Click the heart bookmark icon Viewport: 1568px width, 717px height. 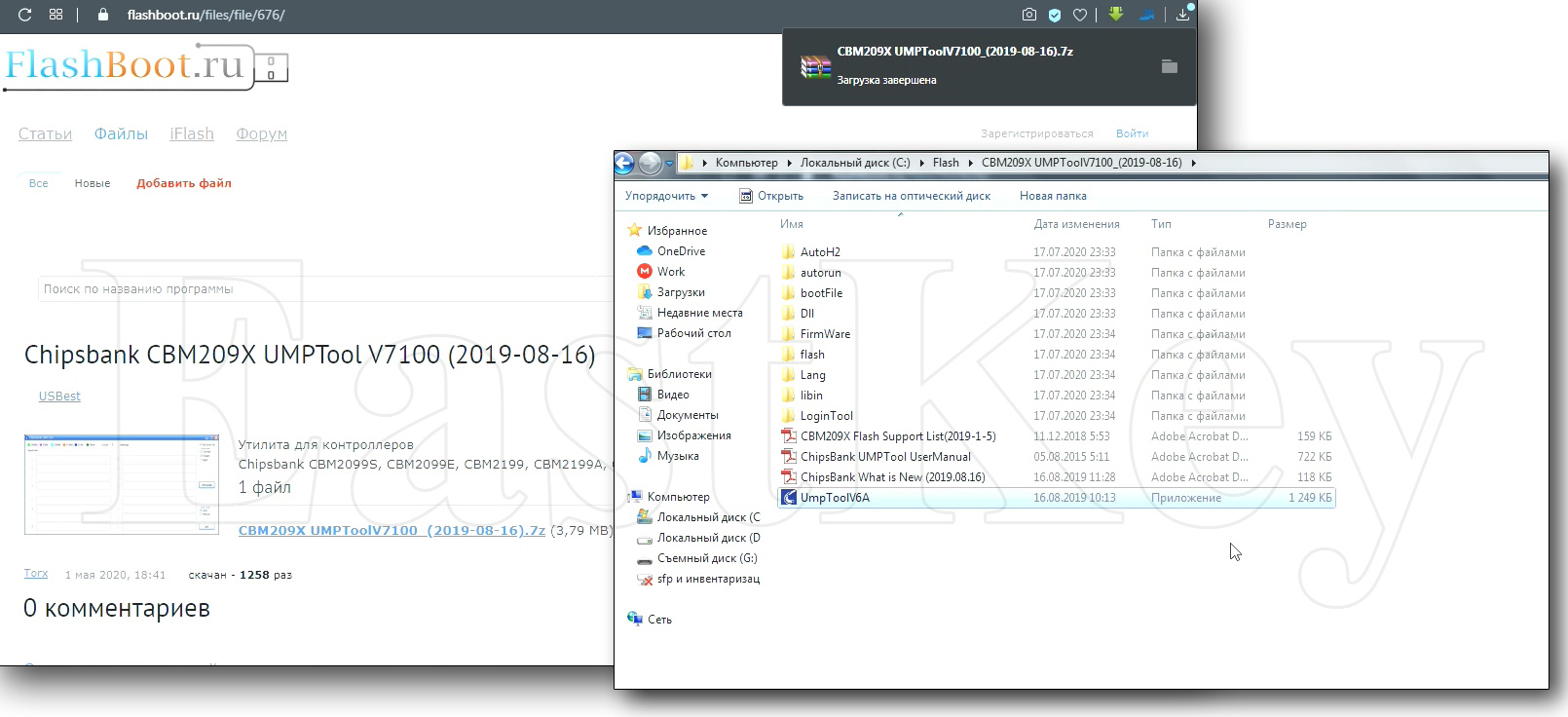tap(1080, 15)
